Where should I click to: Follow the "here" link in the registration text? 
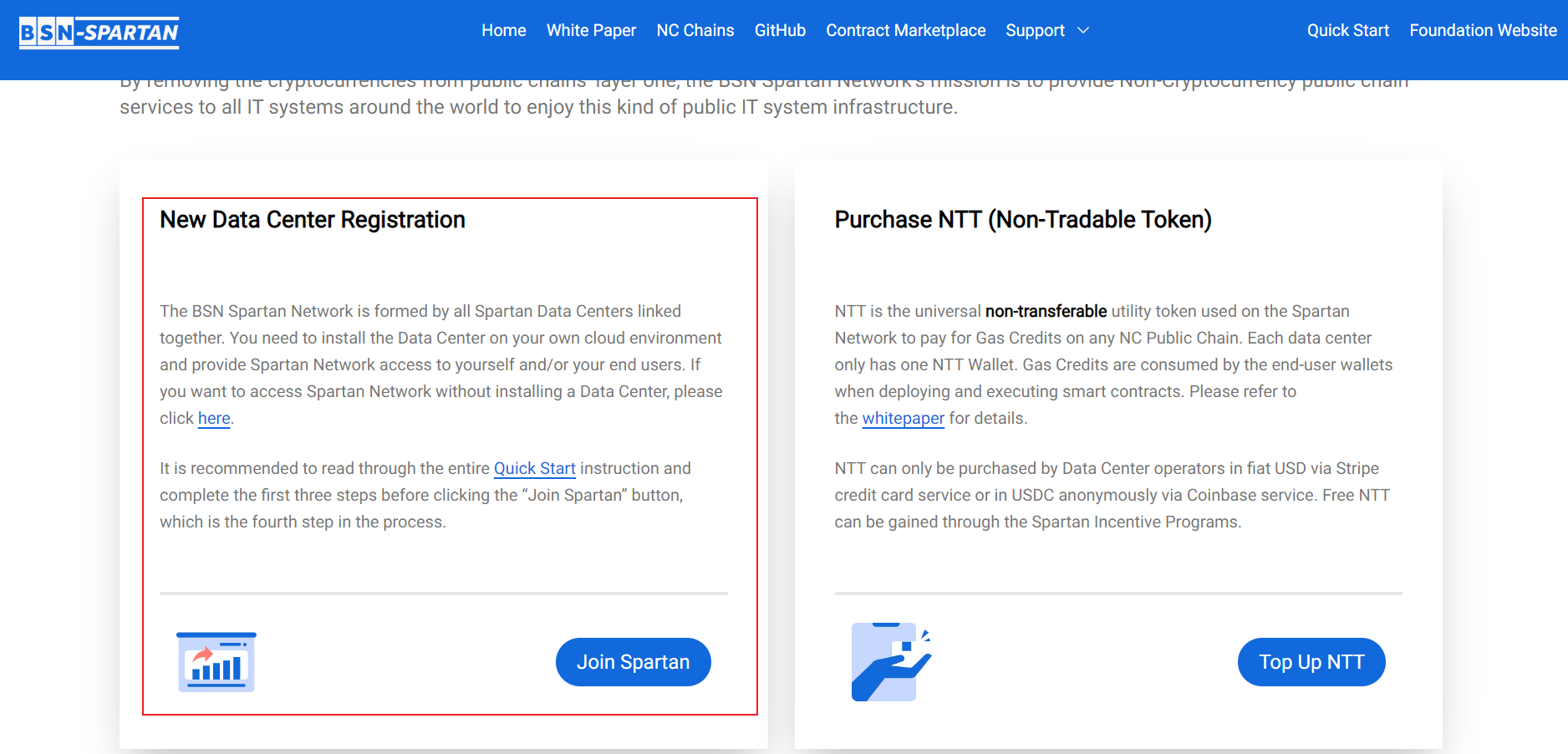click(x=214, y=418)
